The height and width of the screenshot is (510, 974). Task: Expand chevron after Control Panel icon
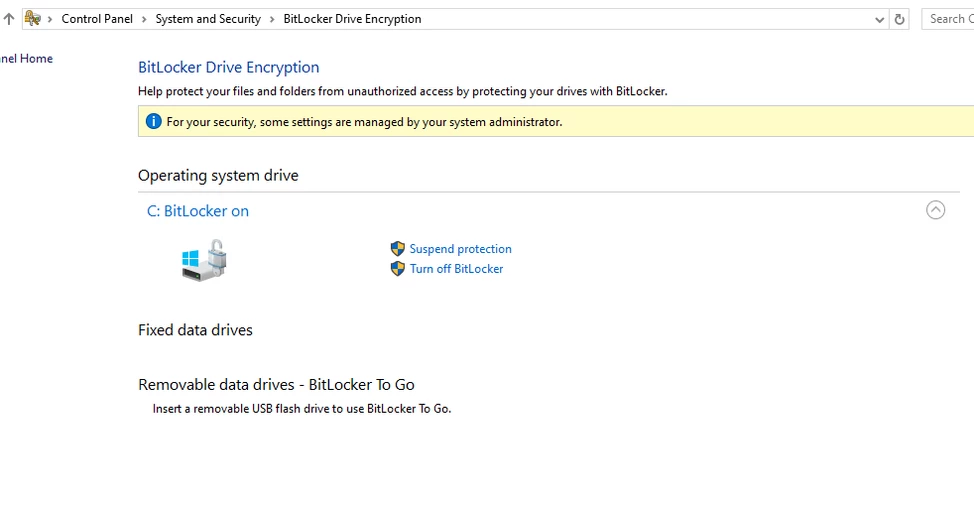[50, 19]
